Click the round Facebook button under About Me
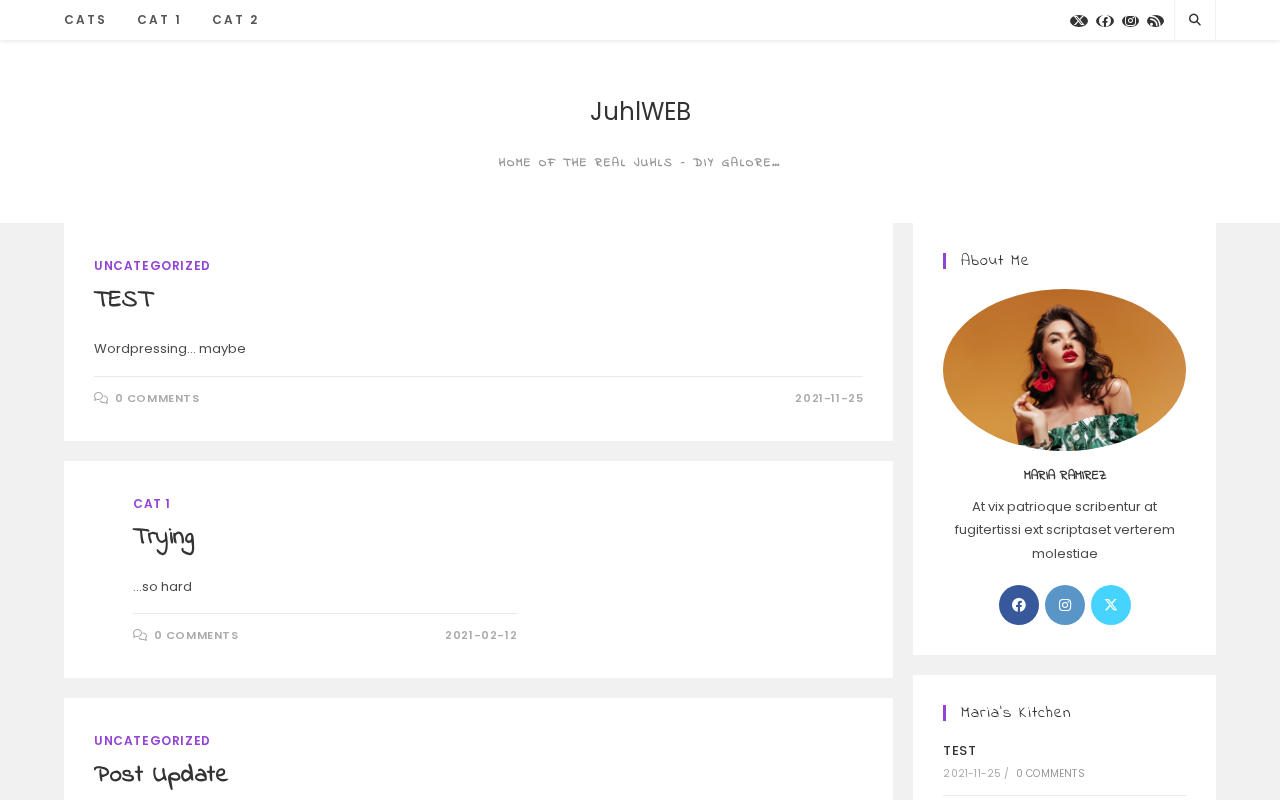 click(1019, 605)
